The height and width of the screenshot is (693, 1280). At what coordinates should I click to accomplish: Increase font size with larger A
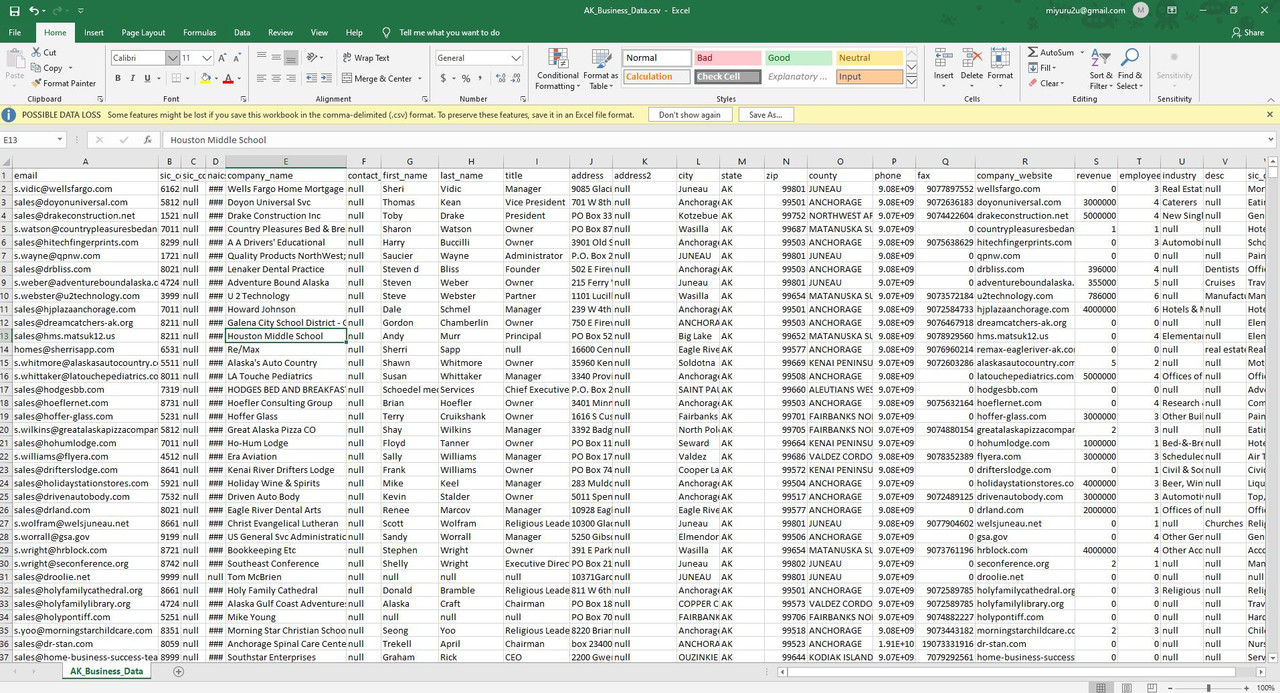(223, 58)
